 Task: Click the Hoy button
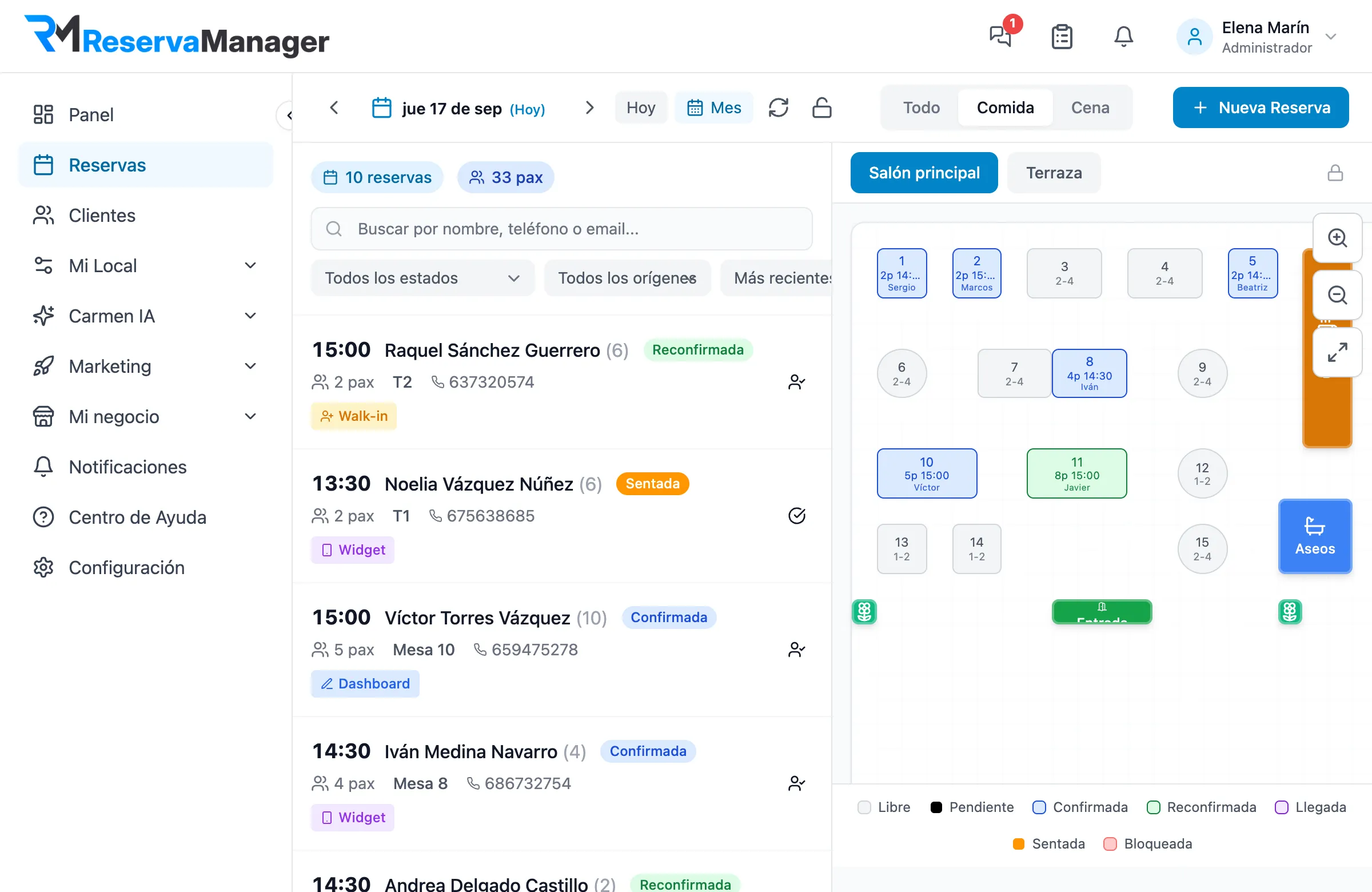(640, 107)
